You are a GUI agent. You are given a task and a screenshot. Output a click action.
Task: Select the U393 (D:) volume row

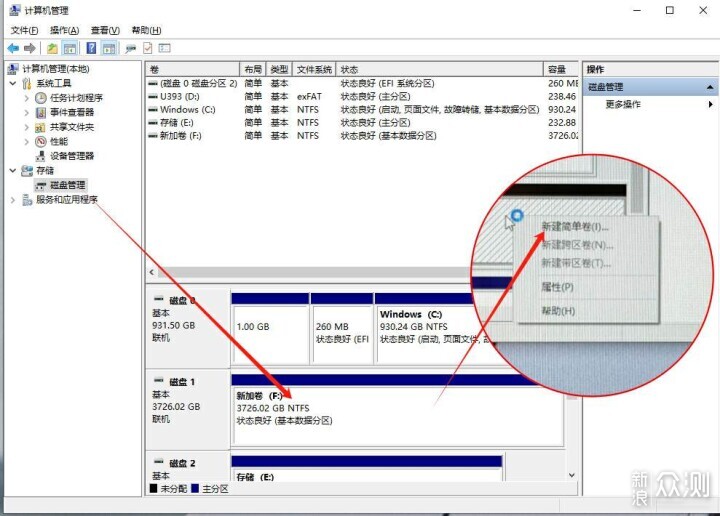click(x=362, y=96)
